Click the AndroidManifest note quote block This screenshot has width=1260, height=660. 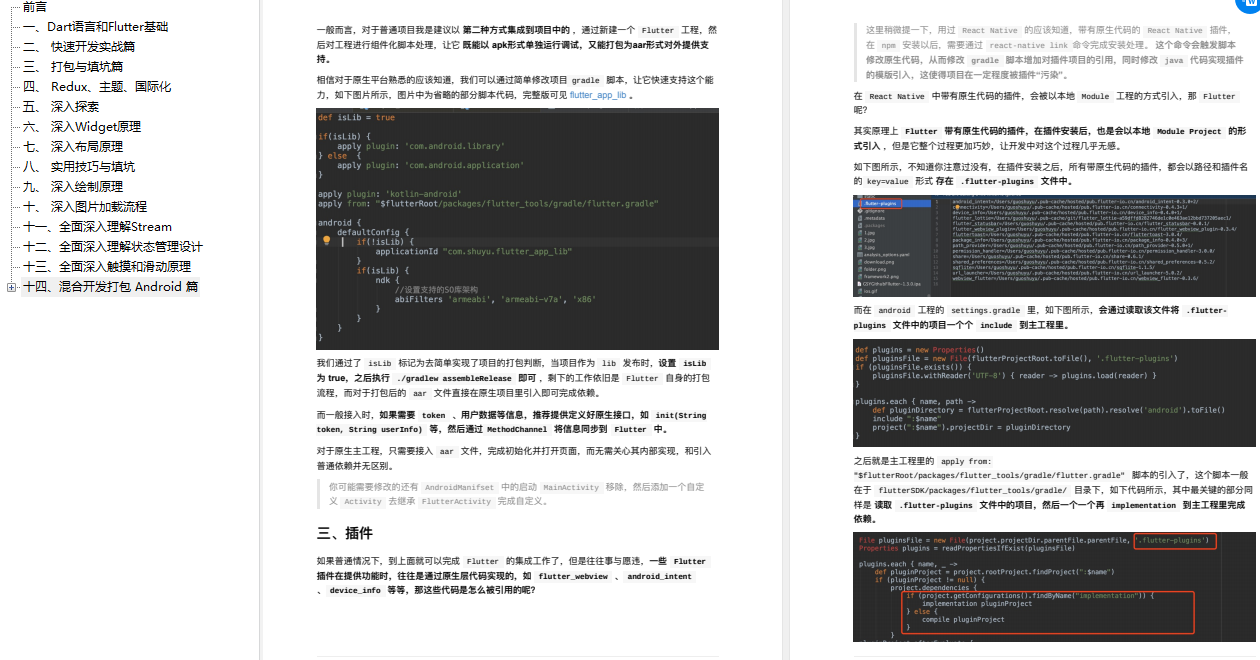pyautogui.click(x=517, y=494)
